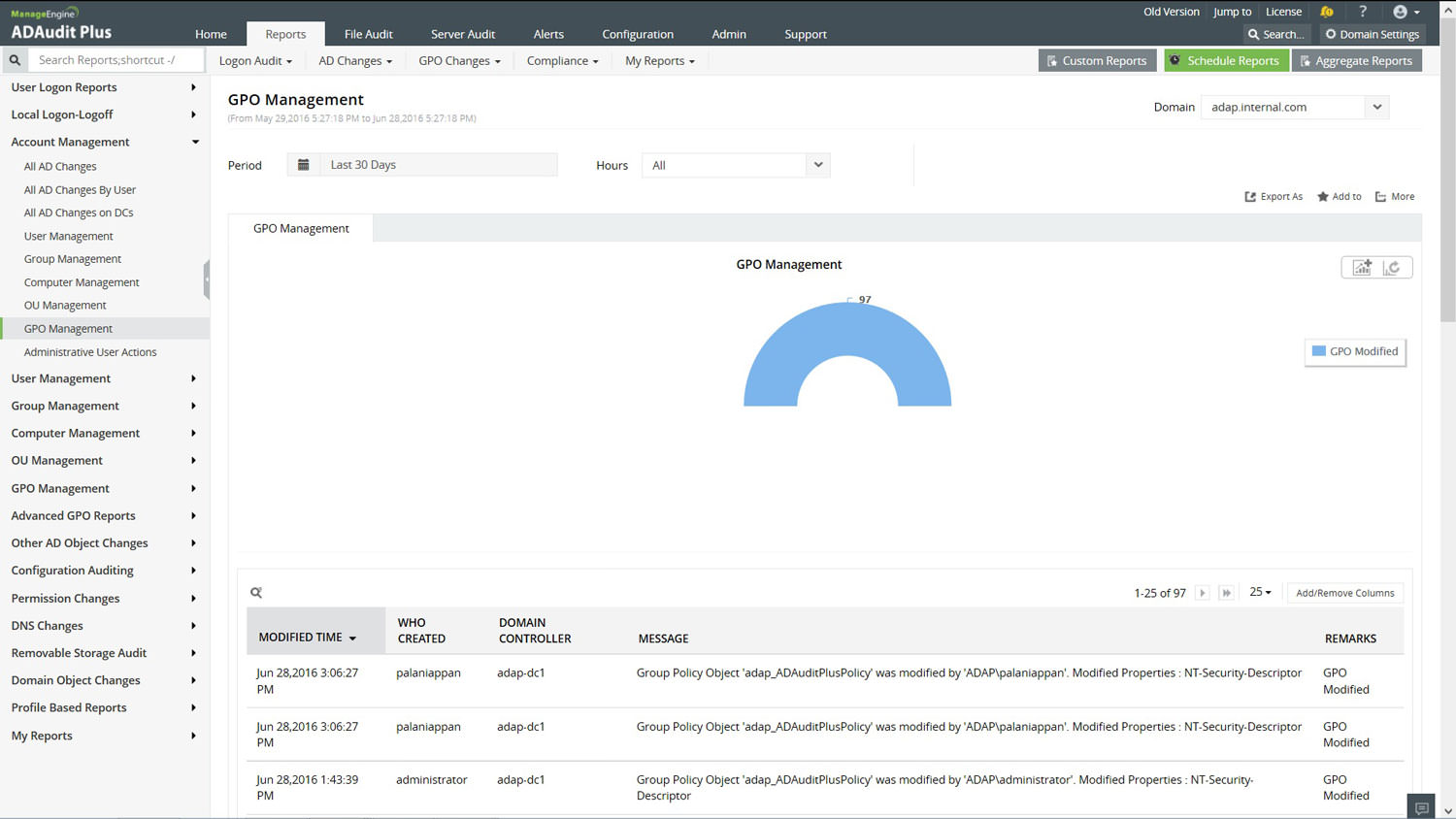
Task: Open the Period calendar icon
Action: point(304,165)
